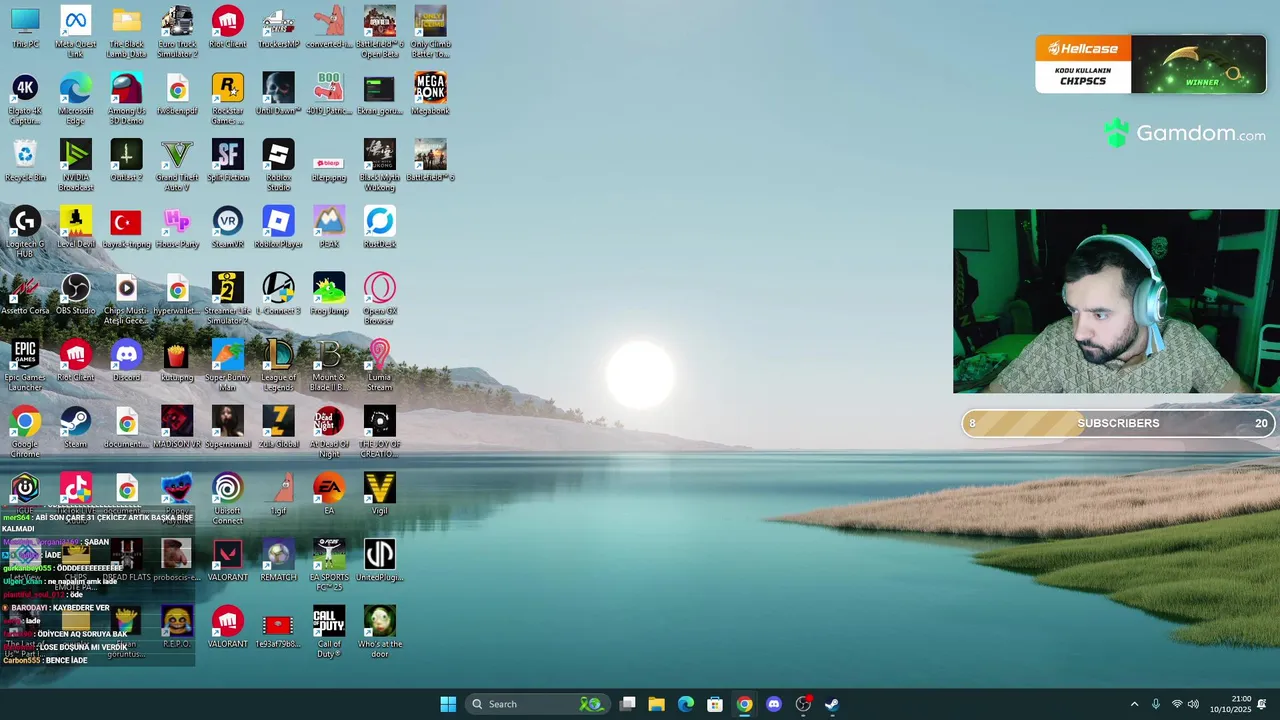Open File Explorer from the taskbar
This screenshot has width=1280, height=720.
point(657,704)
